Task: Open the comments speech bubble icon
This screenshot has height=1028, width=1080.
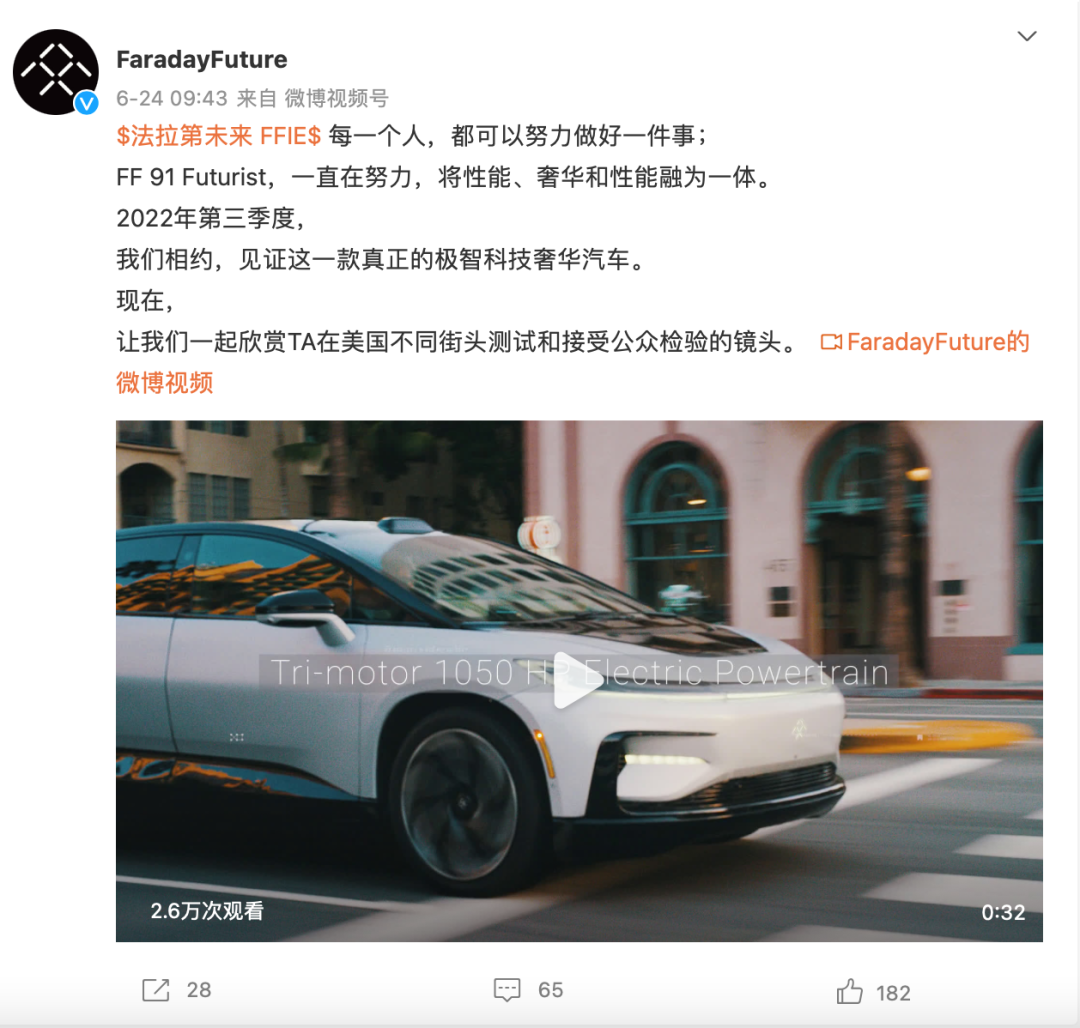Action: pyautogui.click(x=507, y=990)
